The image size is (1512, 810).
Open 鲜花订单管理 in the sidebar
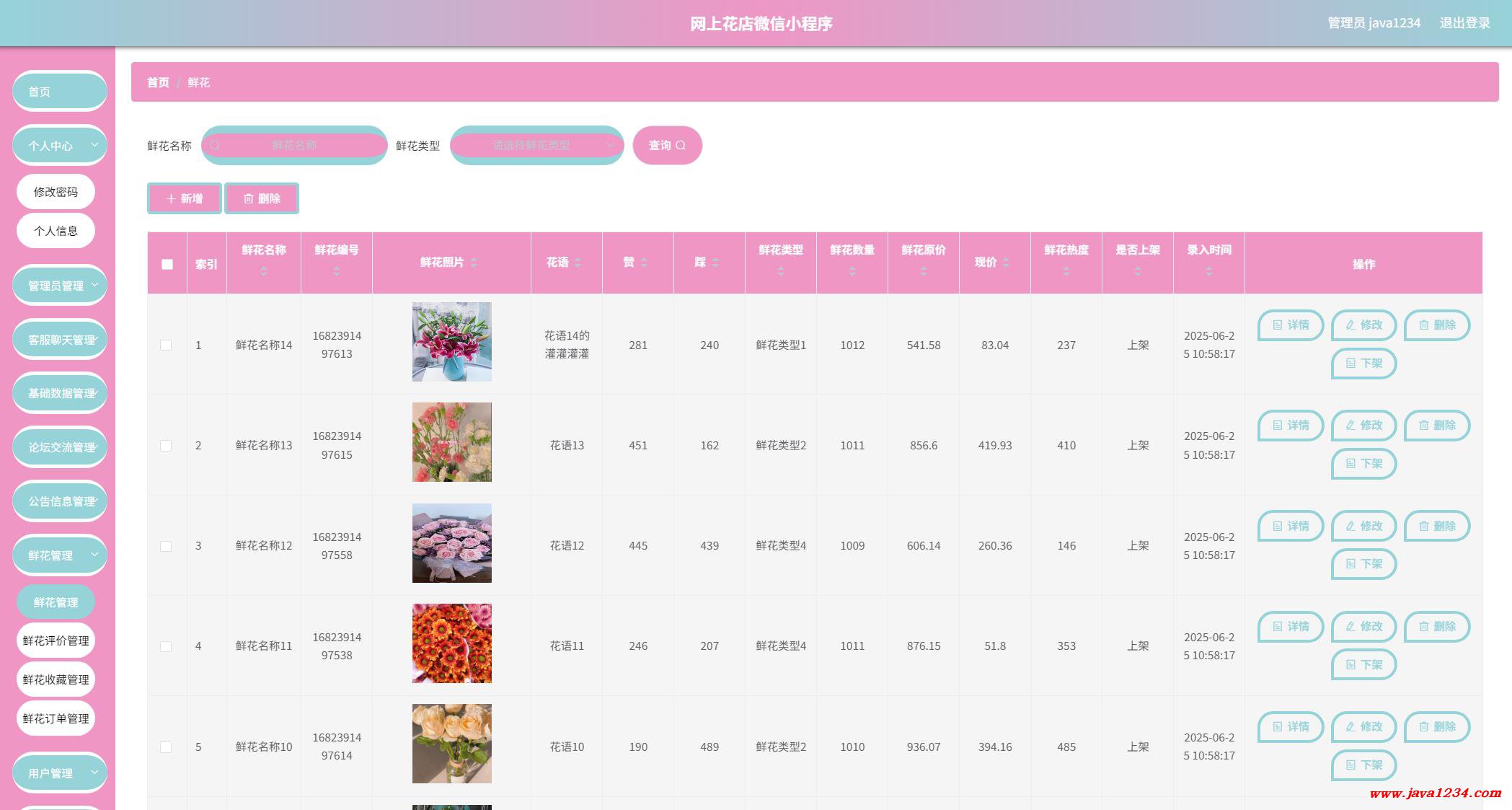point(56,718)
